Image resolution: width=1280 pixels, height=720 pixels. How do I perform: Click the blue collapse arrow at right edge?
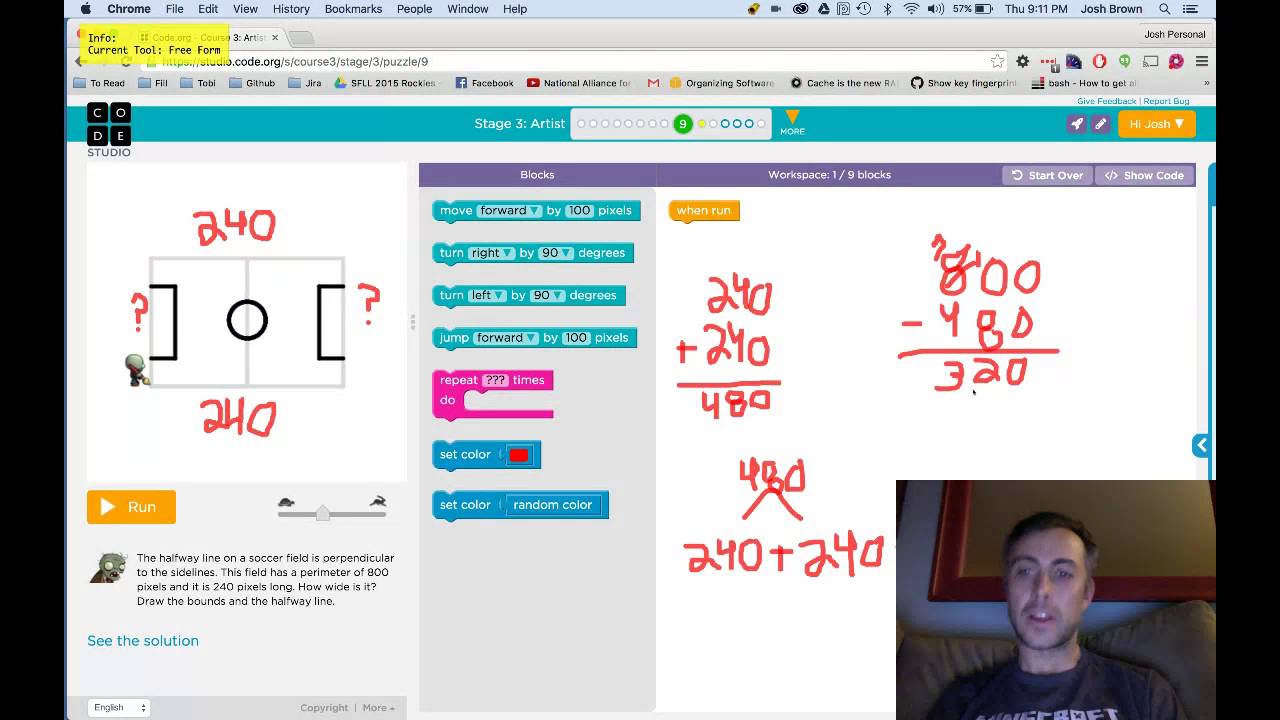1201,445
